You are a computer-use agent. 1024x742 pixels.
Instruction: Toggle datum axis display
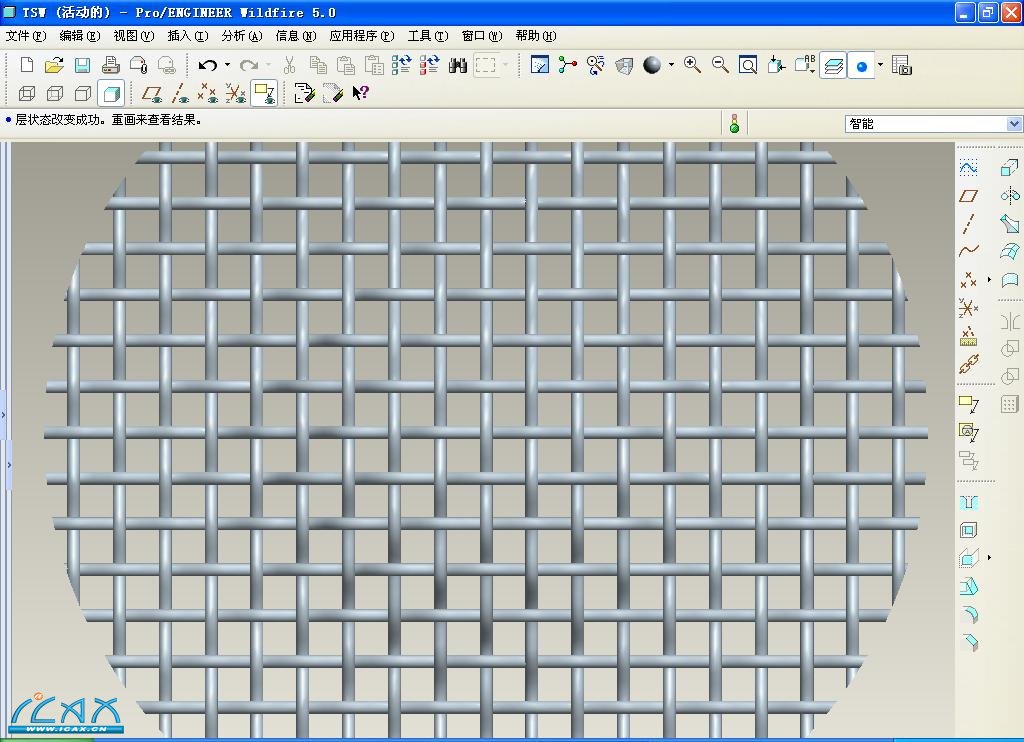pos(180,94)
